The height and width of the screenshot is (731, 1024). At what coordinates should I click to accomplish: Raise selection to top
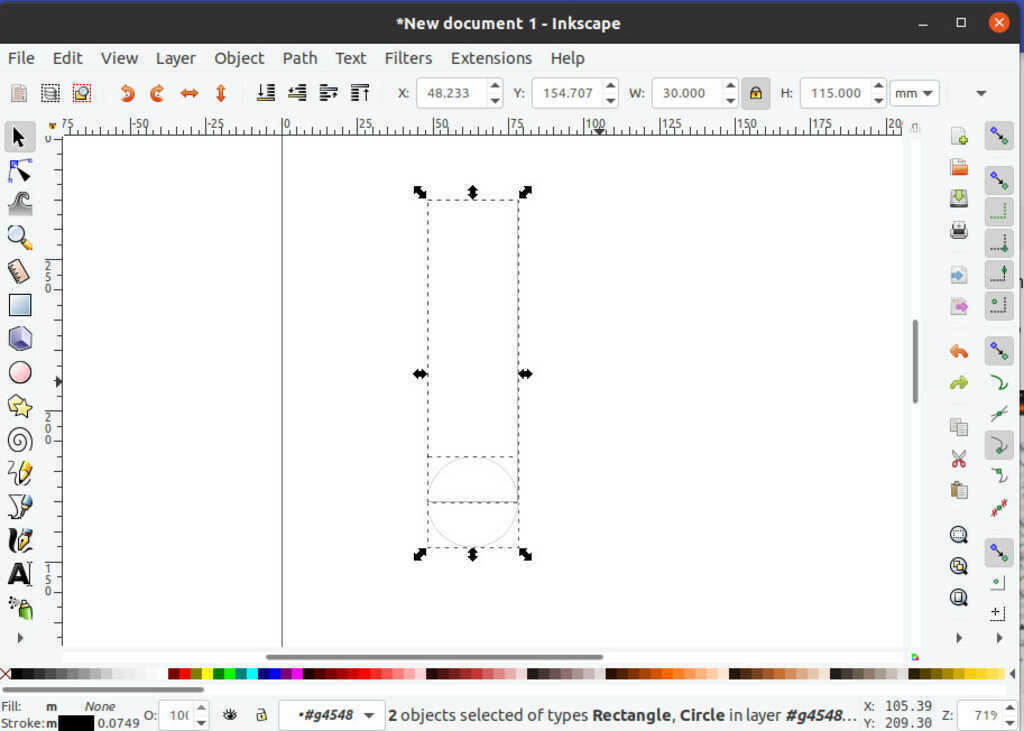click(360, 93)
